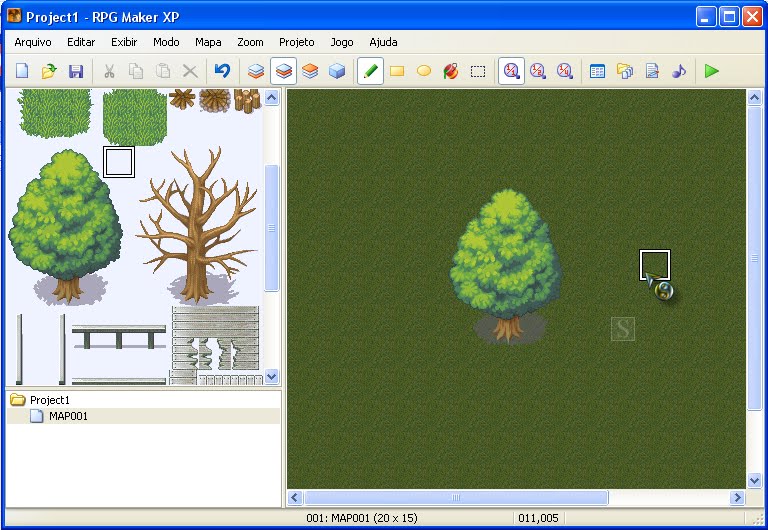Screen dimensions: 768x530
Task: Minimize the RPG Maker XP window
Action: pyautogui.click(x=705, y=17)
